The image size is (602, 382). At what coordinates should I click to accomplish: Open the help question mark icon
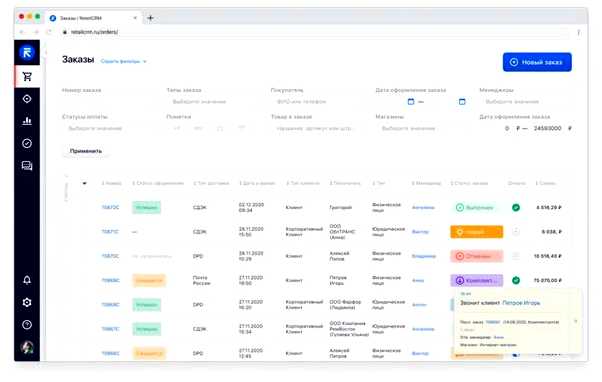coord(27,325)
